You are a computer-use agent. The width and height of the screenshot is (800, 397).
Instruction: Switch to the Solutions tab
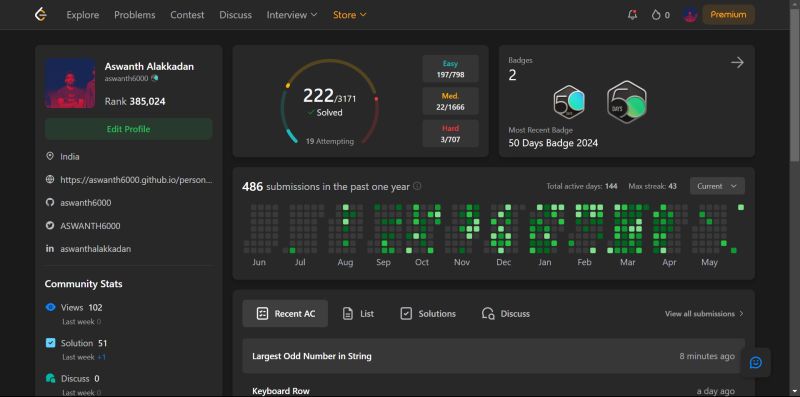(428, 313)
